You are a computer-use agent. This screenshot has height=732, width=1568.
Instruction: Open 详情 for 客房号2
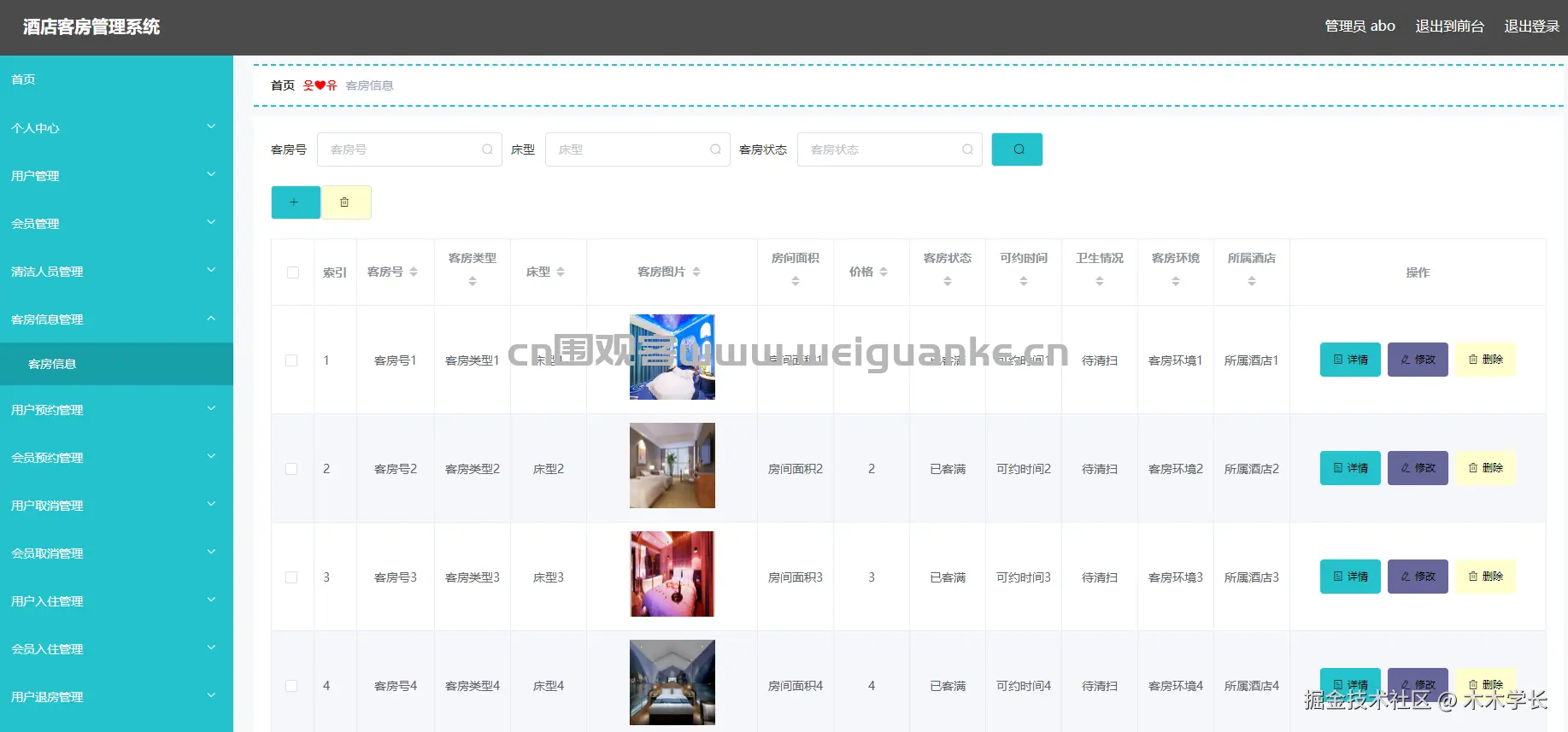click(x=1350, y=468)
